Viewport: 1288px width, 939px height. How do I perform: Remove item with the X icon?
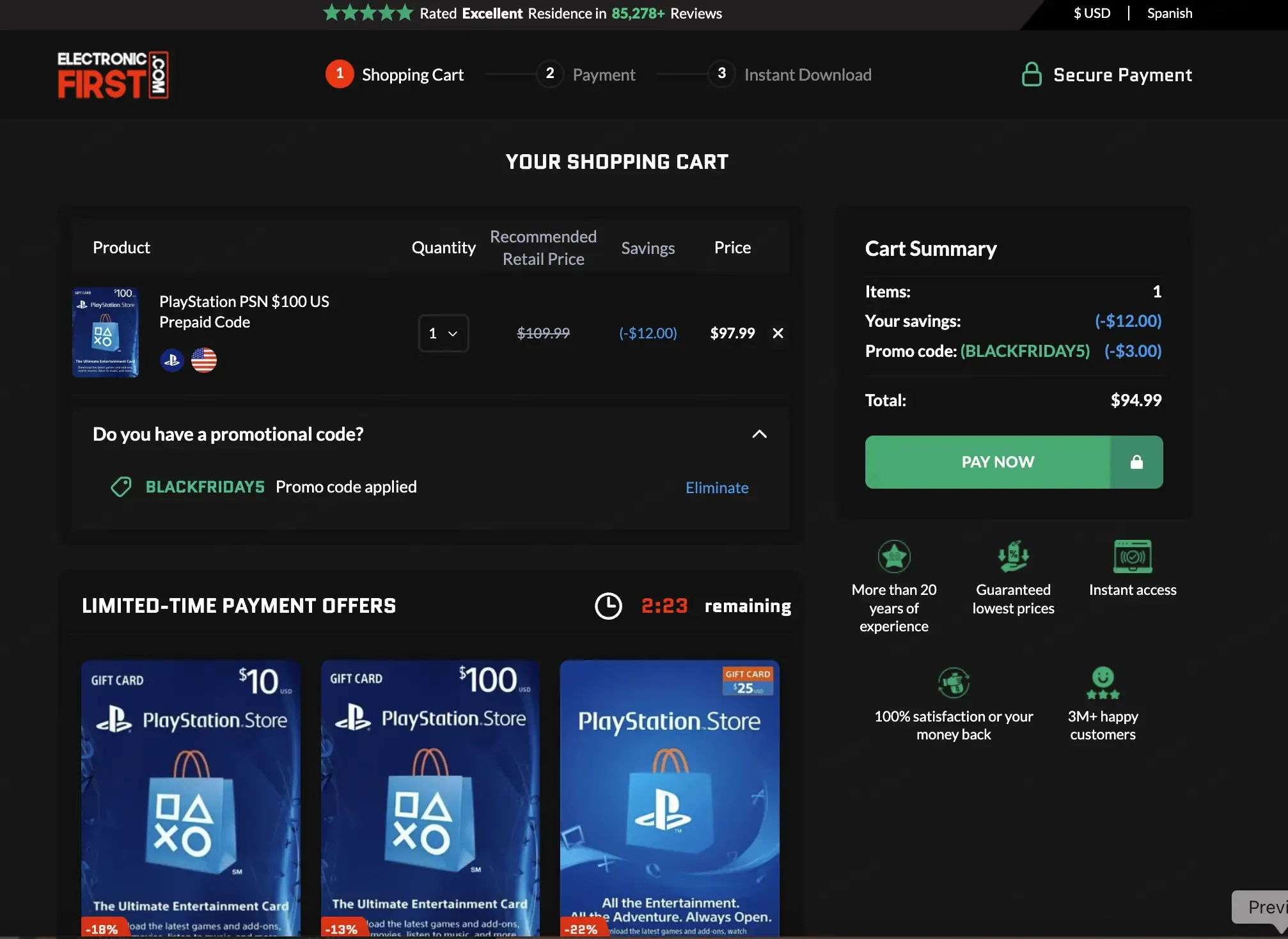pos(778,333)
